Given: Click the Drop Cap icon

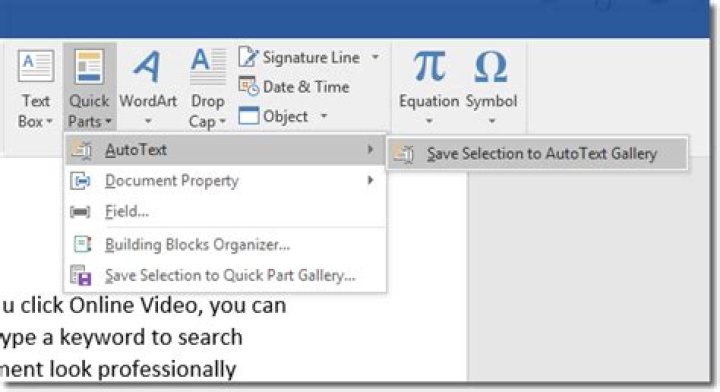Looking at the screenshot, I should pos(208,67).
